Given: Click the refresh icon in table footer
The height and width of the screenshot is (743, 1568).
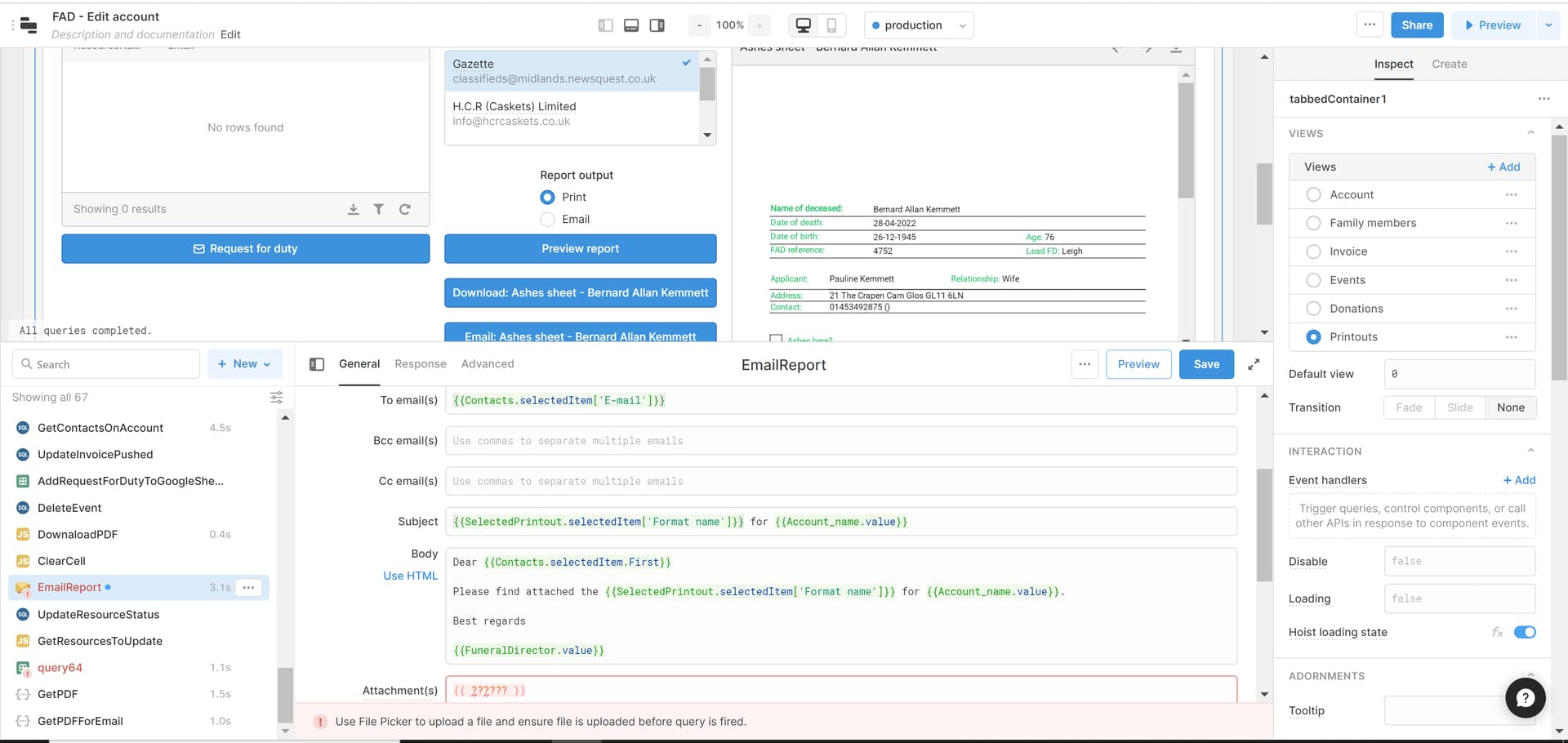Looking at the screenshot, I should point(405,209).
